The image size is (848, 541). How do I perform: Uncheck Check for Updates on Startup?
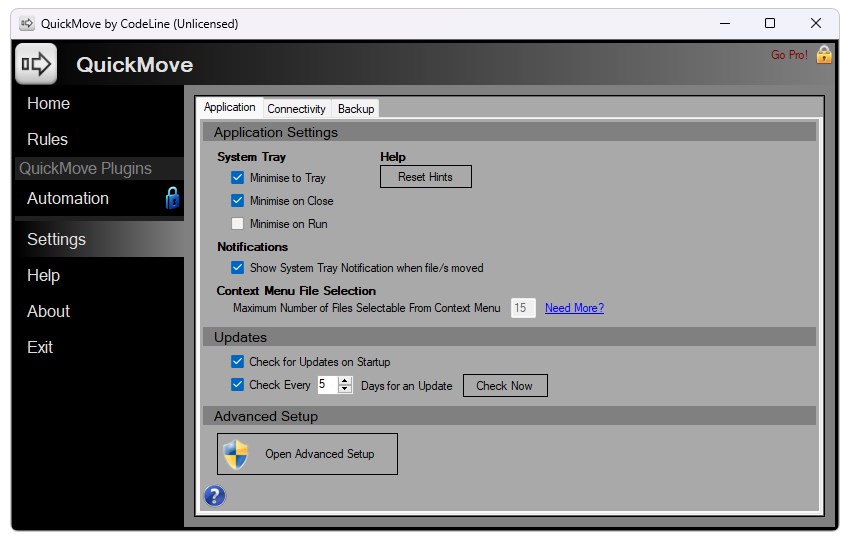pyautogui.click(x=237, y=361)
